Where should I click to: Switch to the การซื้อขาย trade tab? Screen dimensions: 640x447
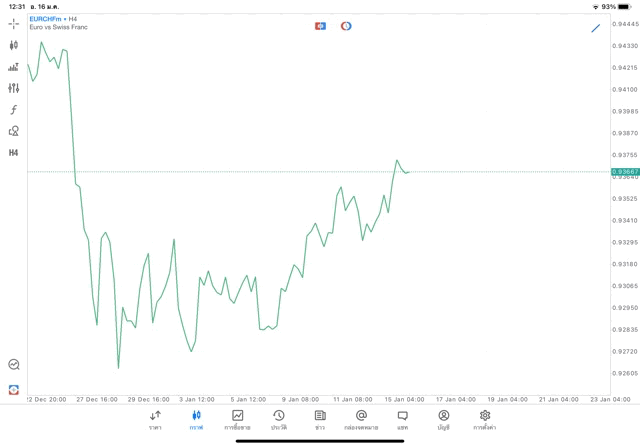(x=238, y=419)
